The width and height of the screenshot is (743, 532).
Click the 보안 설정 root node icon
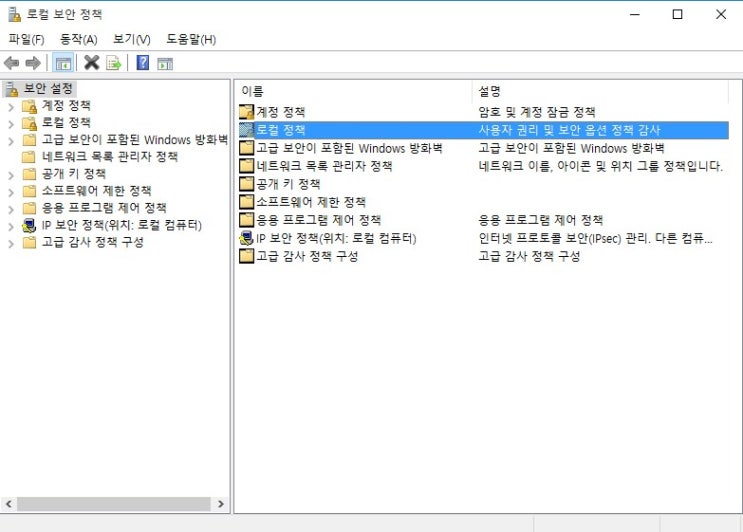coord(12,89)
